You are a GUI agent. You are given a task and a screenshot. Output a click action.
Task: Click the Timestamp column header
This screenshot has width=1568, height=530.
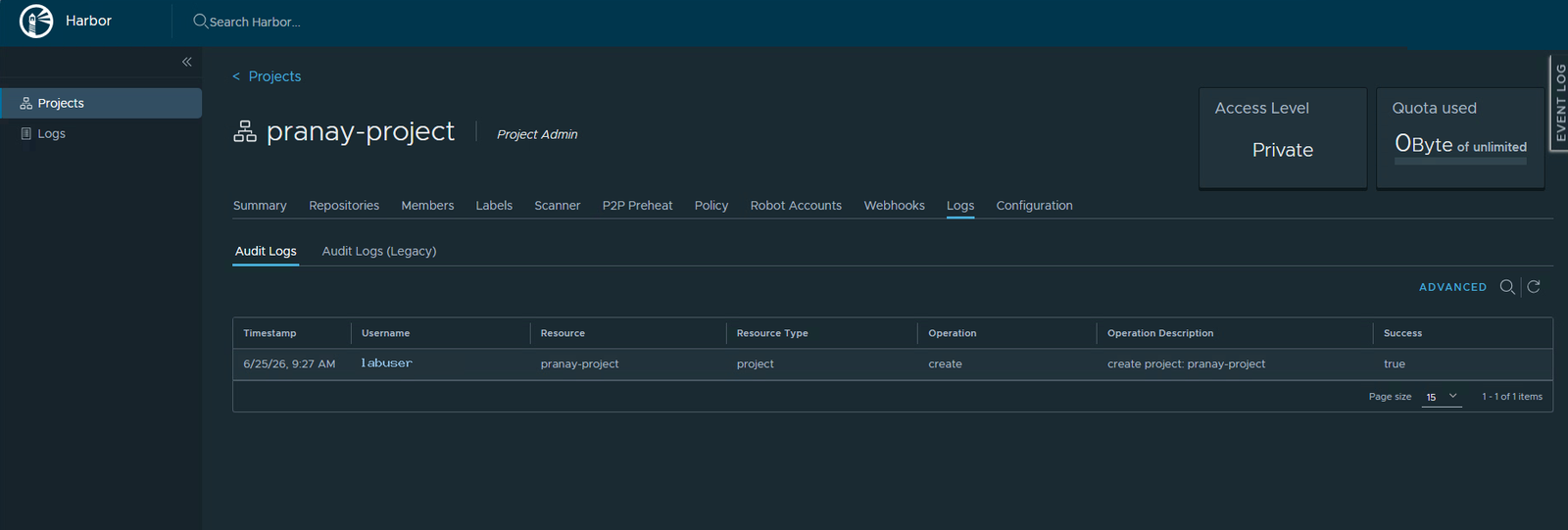point(269,333)
